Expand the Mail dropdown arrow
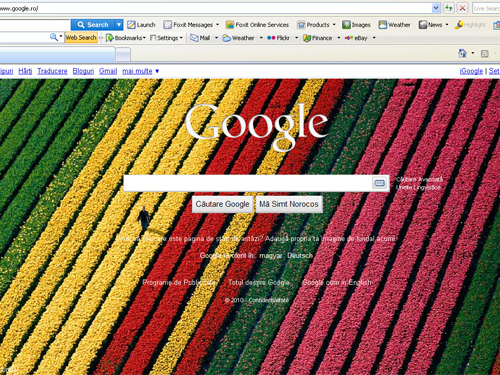The height and width of the screenshot is (375, 500). [x=216, y=38]
